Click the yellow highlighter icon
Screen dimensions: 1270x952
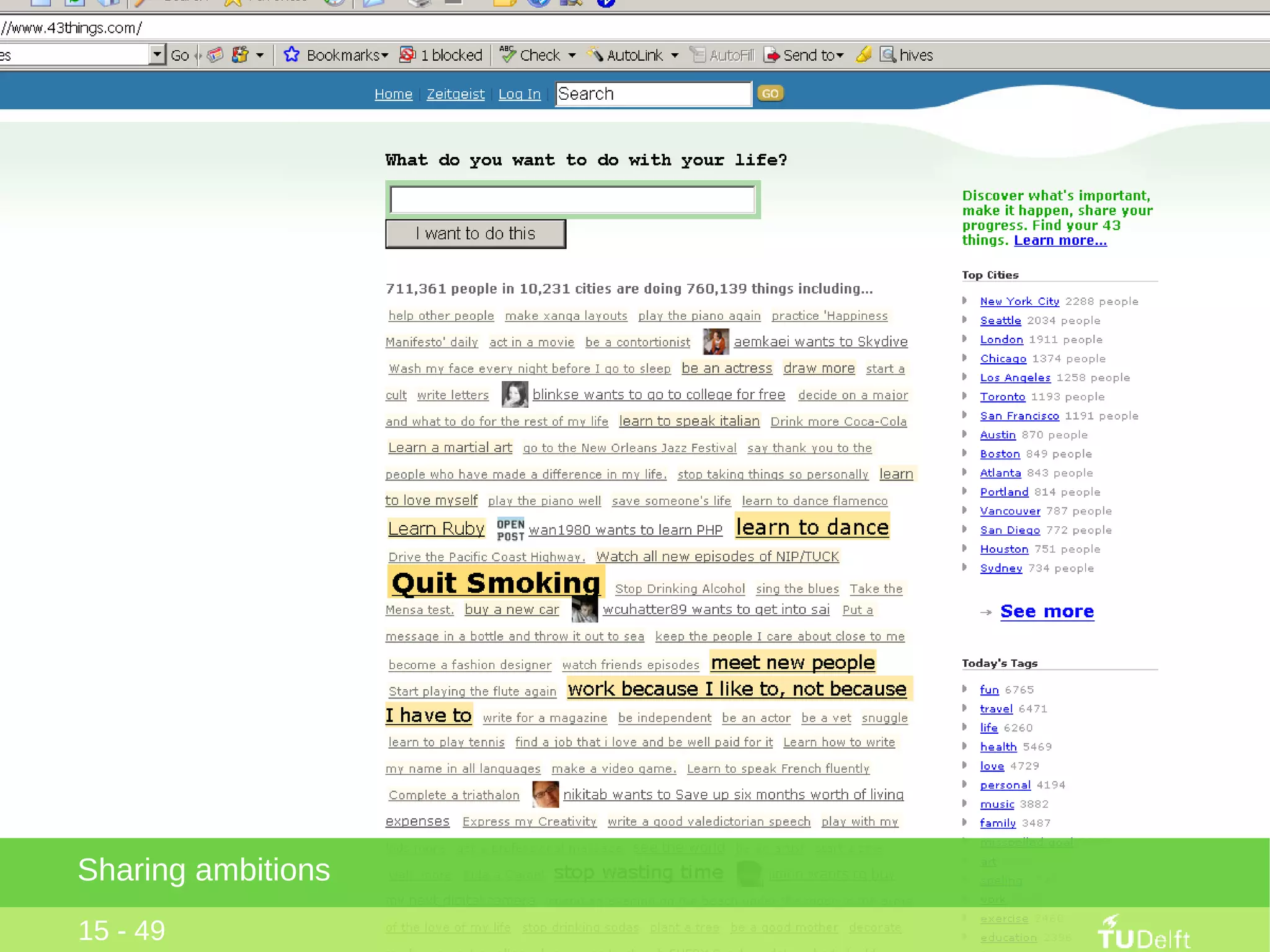864,55
